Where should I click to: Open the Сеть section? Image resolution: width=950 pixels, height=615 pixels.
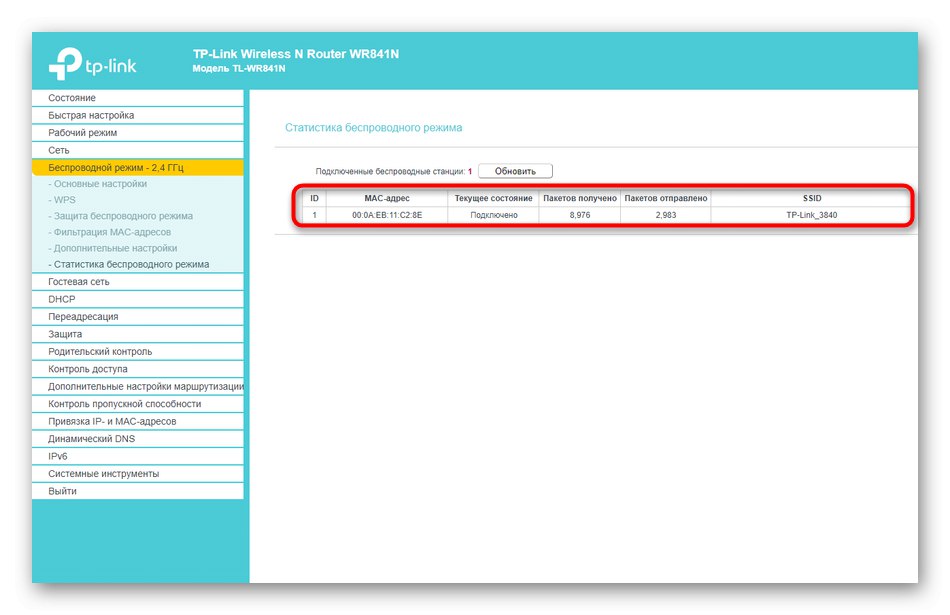click(x=138, y=150)
